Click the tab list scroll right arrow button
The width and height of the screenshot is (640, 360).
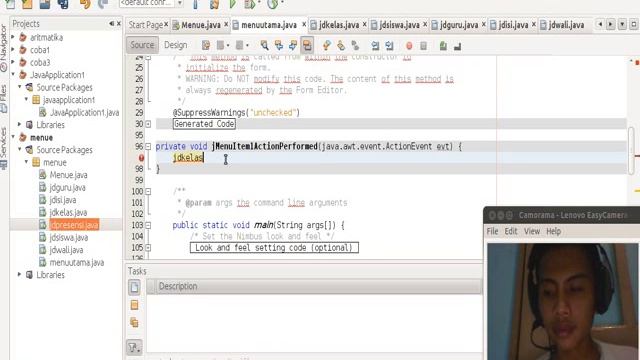point(611,24)
